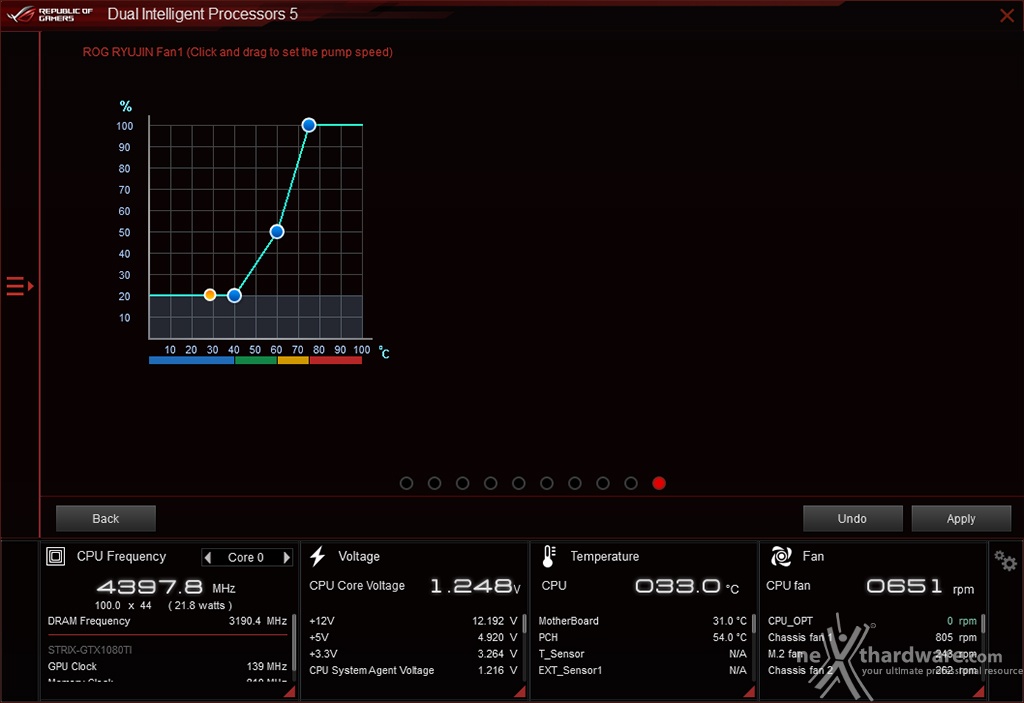The width and height of the screenshot is (1024, 703).
Task: Click the DRAM Frequency label
Action: tap(89, 621)
